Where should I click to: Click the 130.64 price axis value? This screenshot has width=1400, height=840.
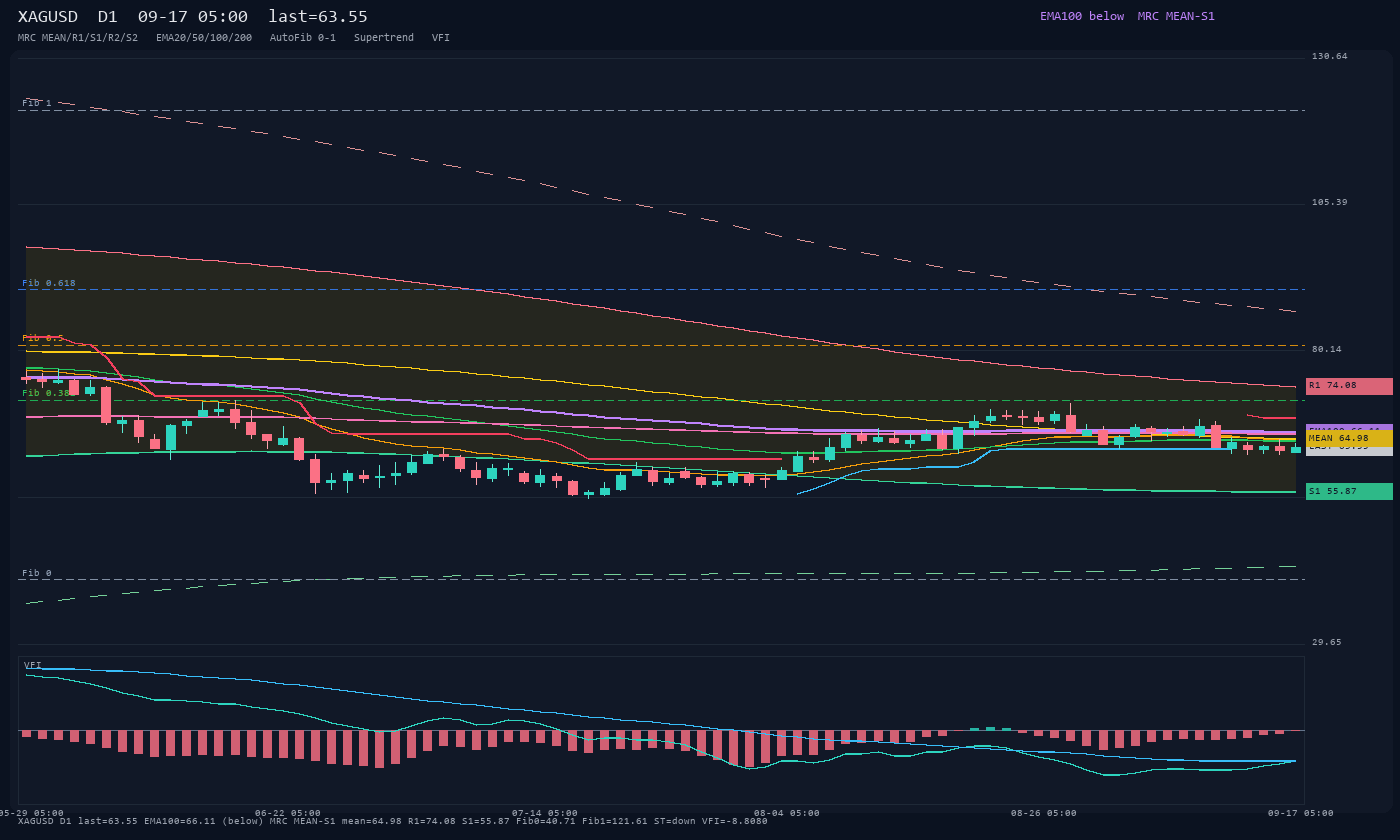pyautogui.click(x=1330, y=56)
